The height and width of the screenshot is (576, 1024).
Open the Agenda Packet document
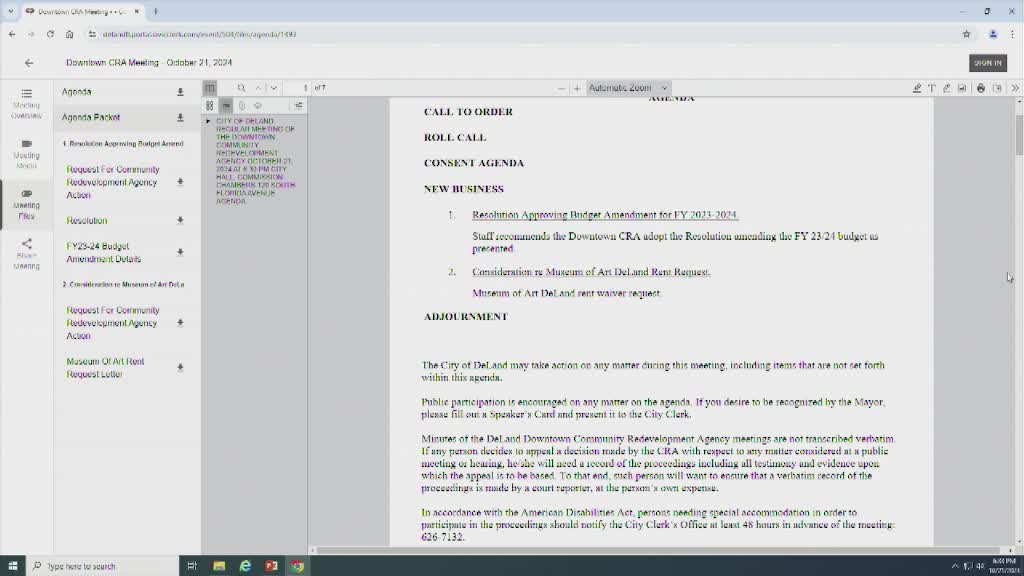(x=91, y=118)
